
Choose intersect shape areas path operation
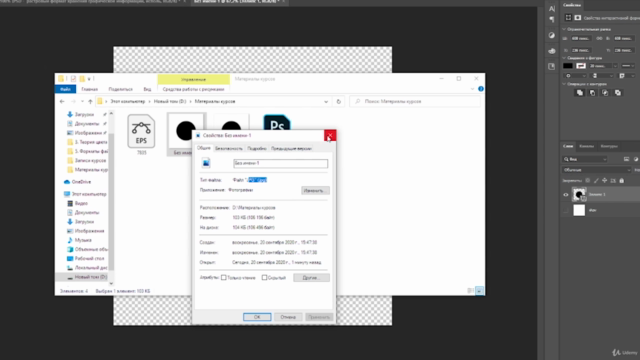point(605,93)
